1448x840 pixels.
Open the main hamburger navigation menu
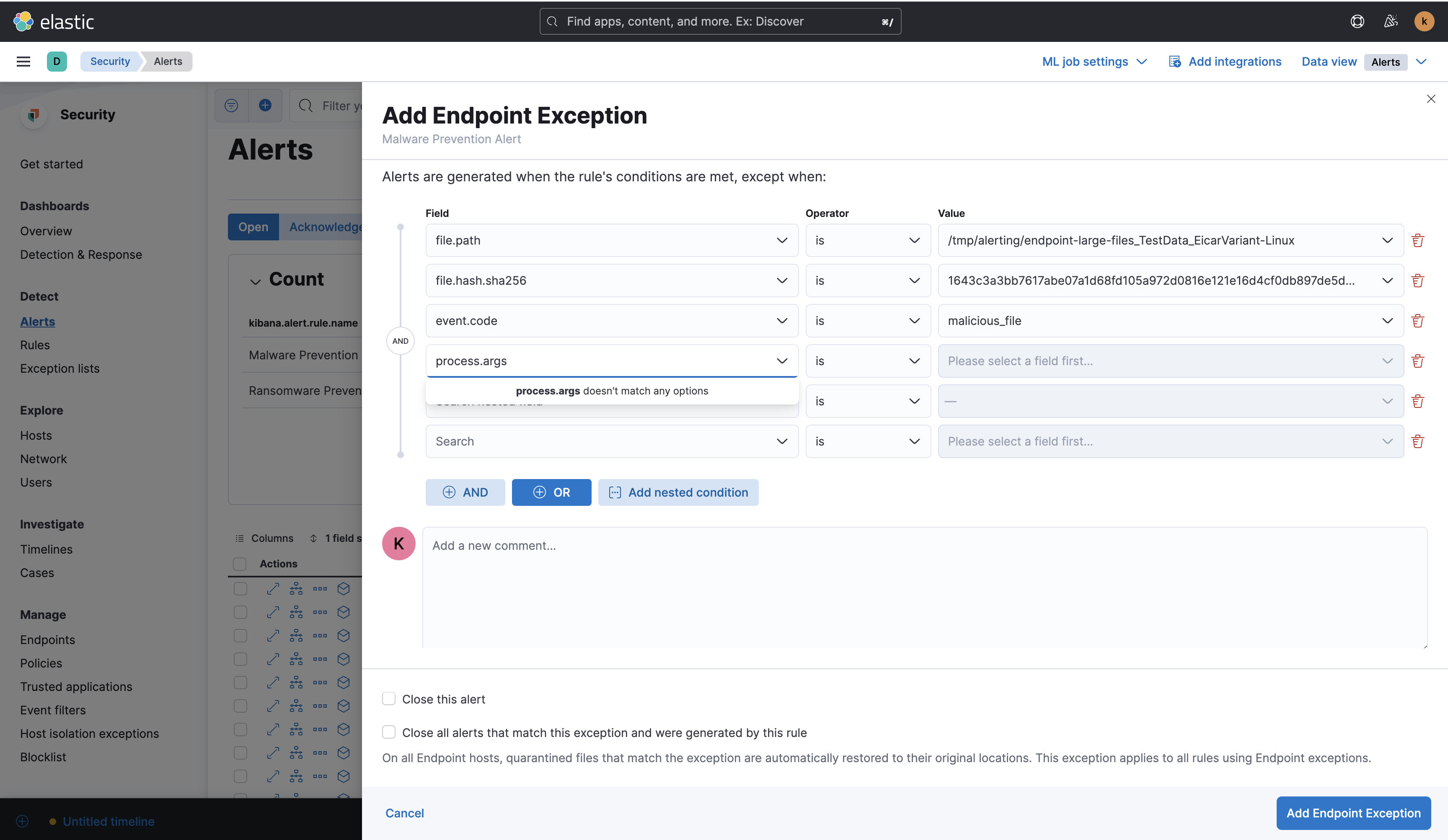pyautogui.click(x=23, y=62)
